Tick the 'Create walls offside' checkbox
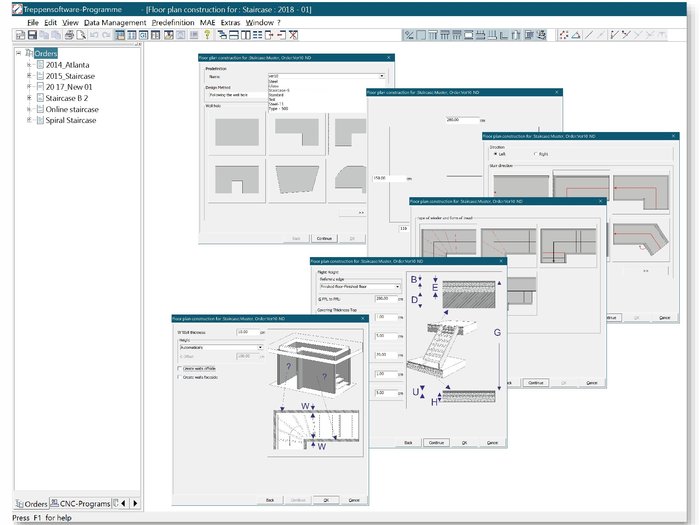The image size is (700, 525). (179, 368)
